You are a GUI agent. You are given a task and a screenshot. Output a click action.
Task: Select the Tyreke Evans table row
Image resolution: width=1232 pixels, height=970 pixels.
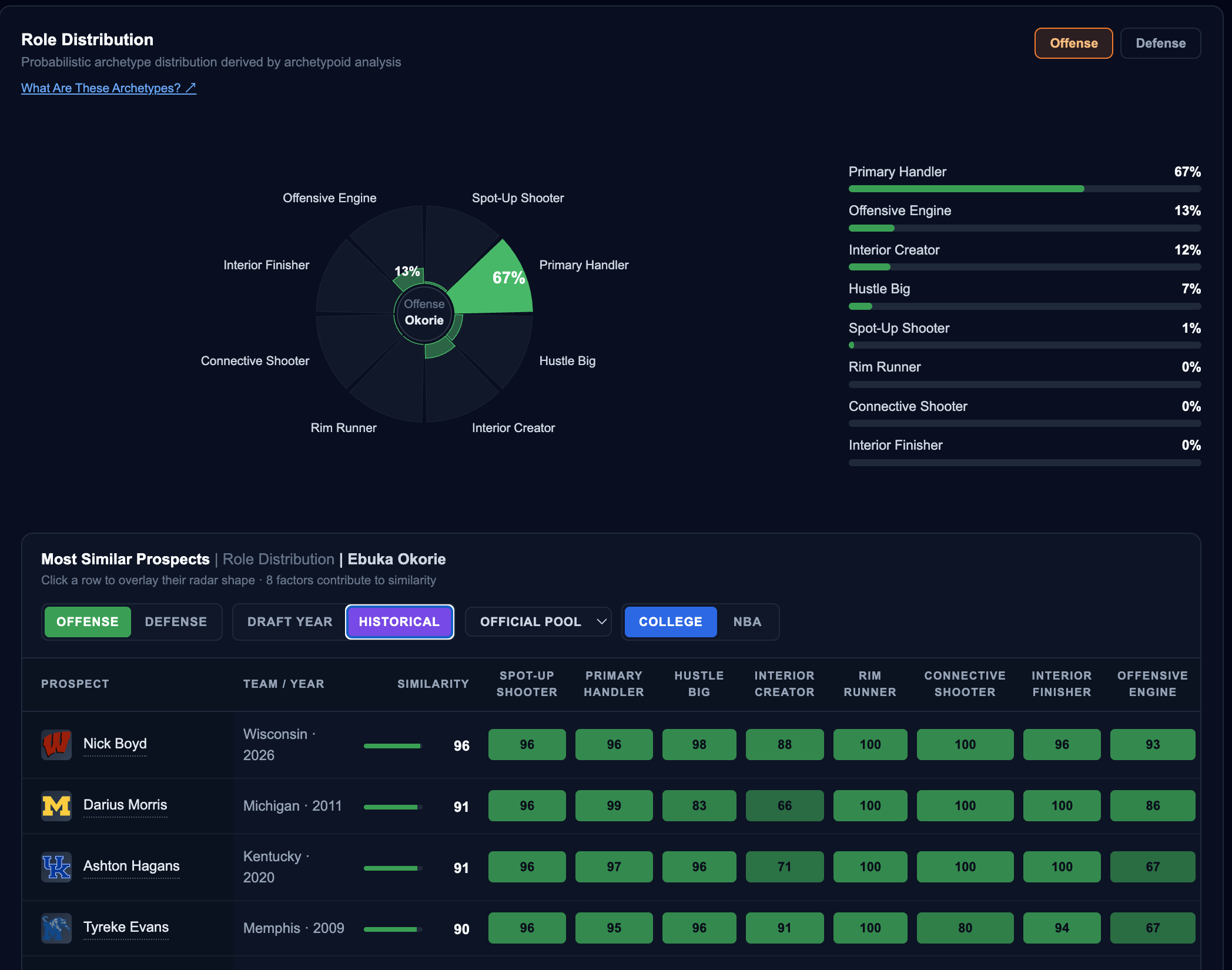(611, 928)
